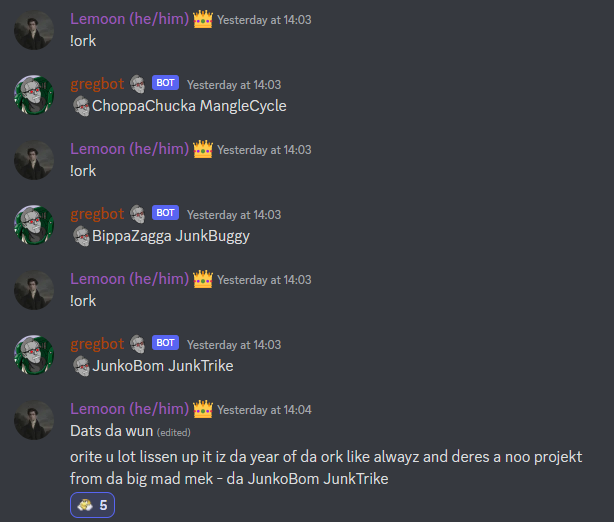This screenshot has width=614, height=522.
Task: Toggle the reaction with count 5
Action: click(92, 505)
